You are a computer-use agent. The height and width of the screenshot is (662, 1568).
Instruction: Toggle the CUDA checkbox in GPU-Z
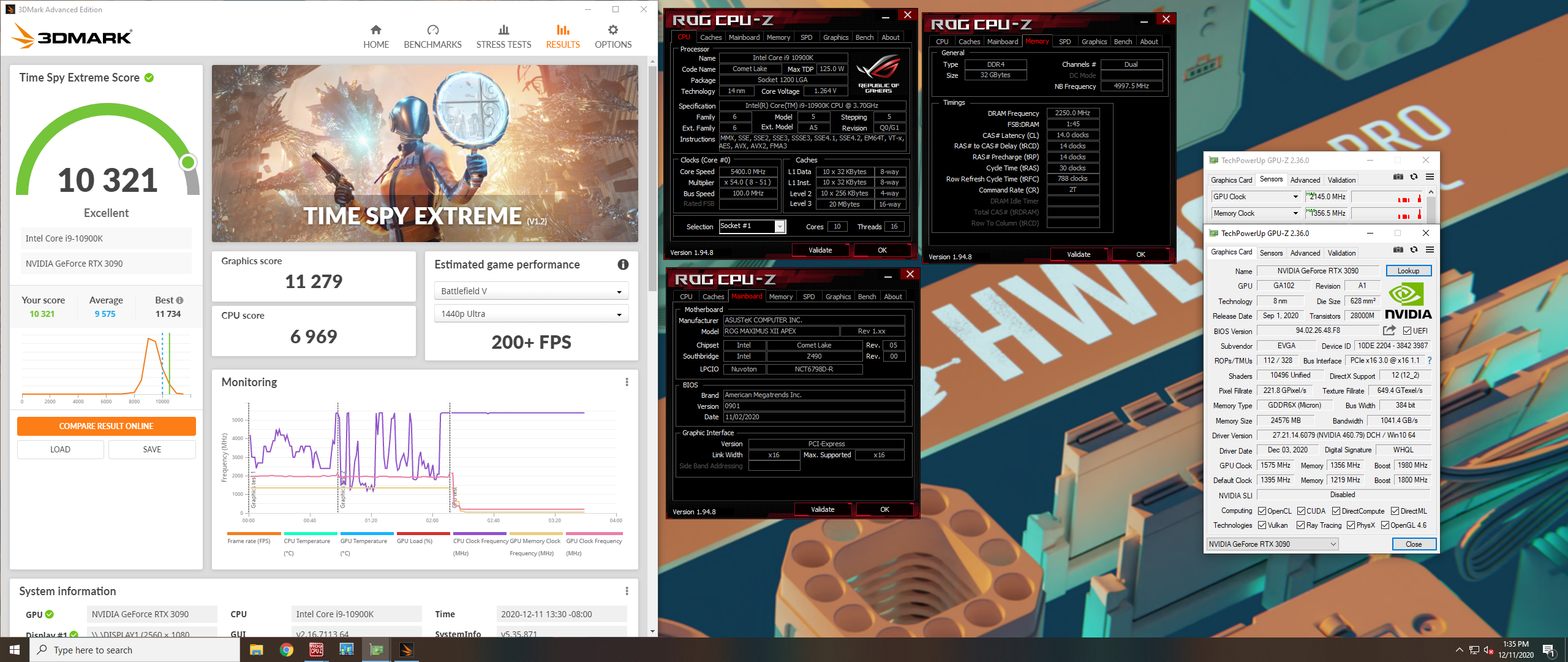tap(1301, 511)
